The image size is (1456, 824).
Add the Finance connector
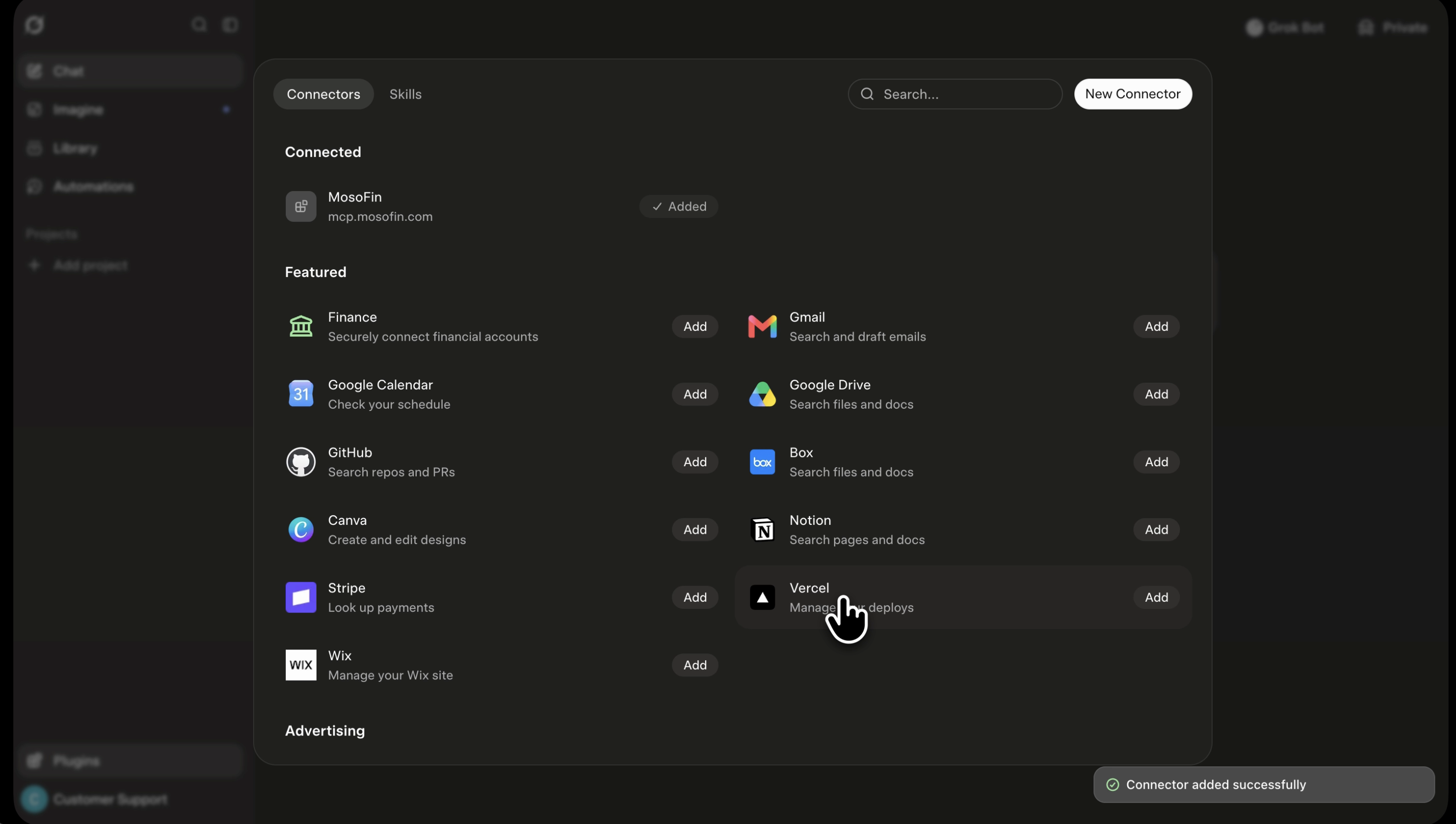click(x=695, y=326)
